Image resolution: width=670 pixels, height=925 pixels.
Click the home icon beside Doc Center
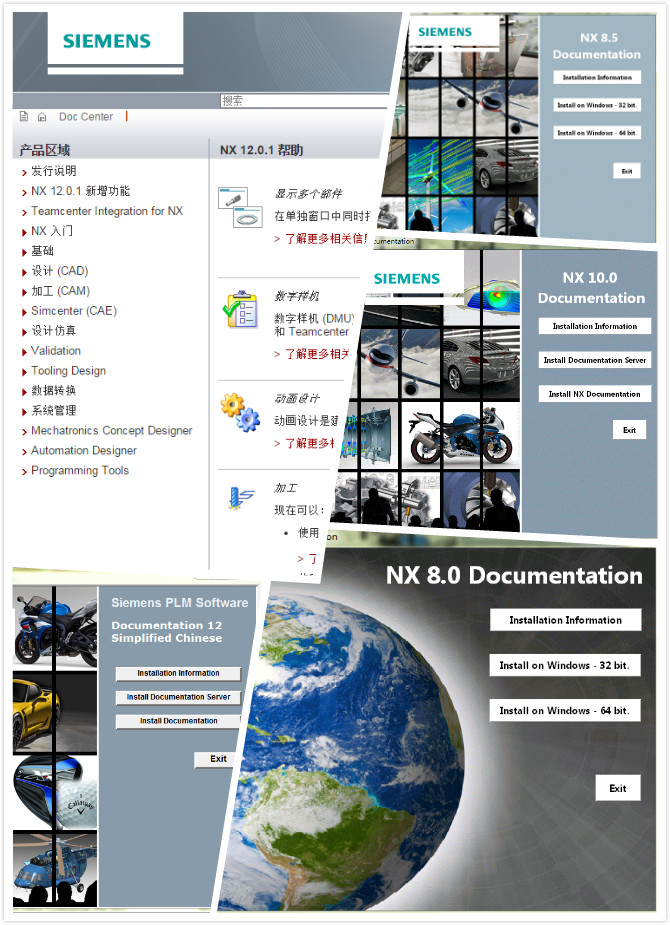42,117
